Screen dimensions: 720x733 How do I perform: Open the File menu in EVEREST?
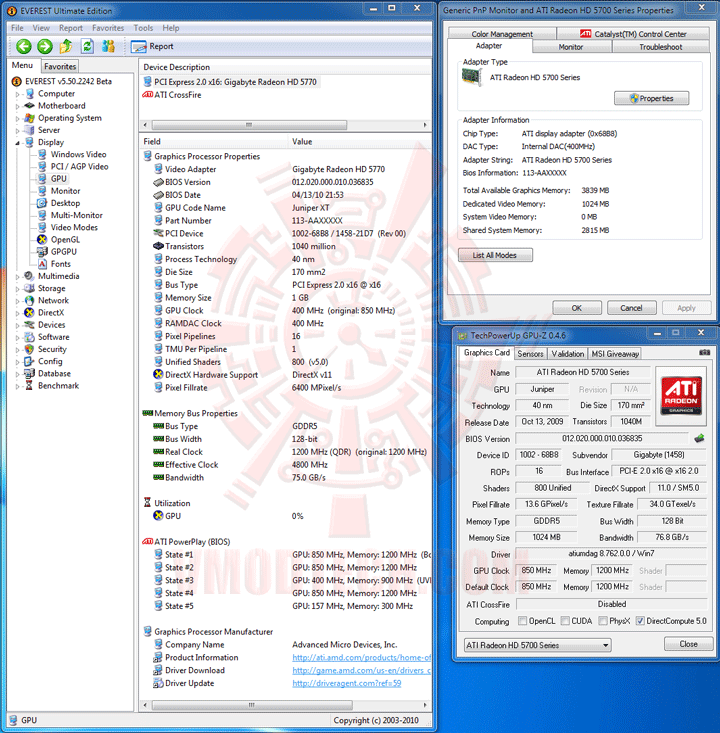[17, 28]
